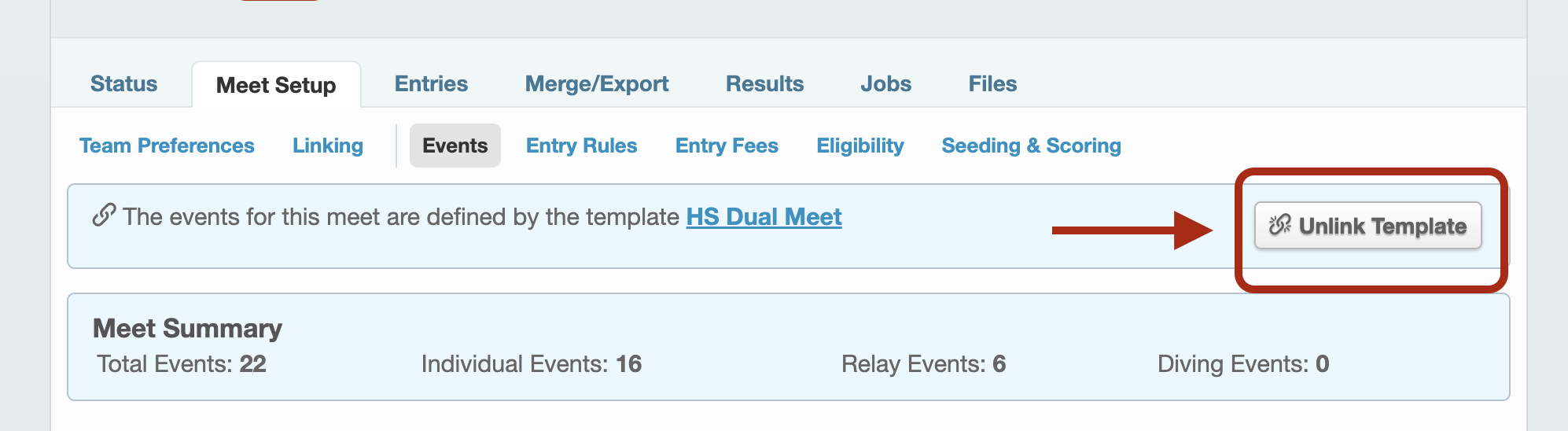This screenshot has height=431, width=1568.
Task: View the Results tab
Action: [x=764, y=84]
